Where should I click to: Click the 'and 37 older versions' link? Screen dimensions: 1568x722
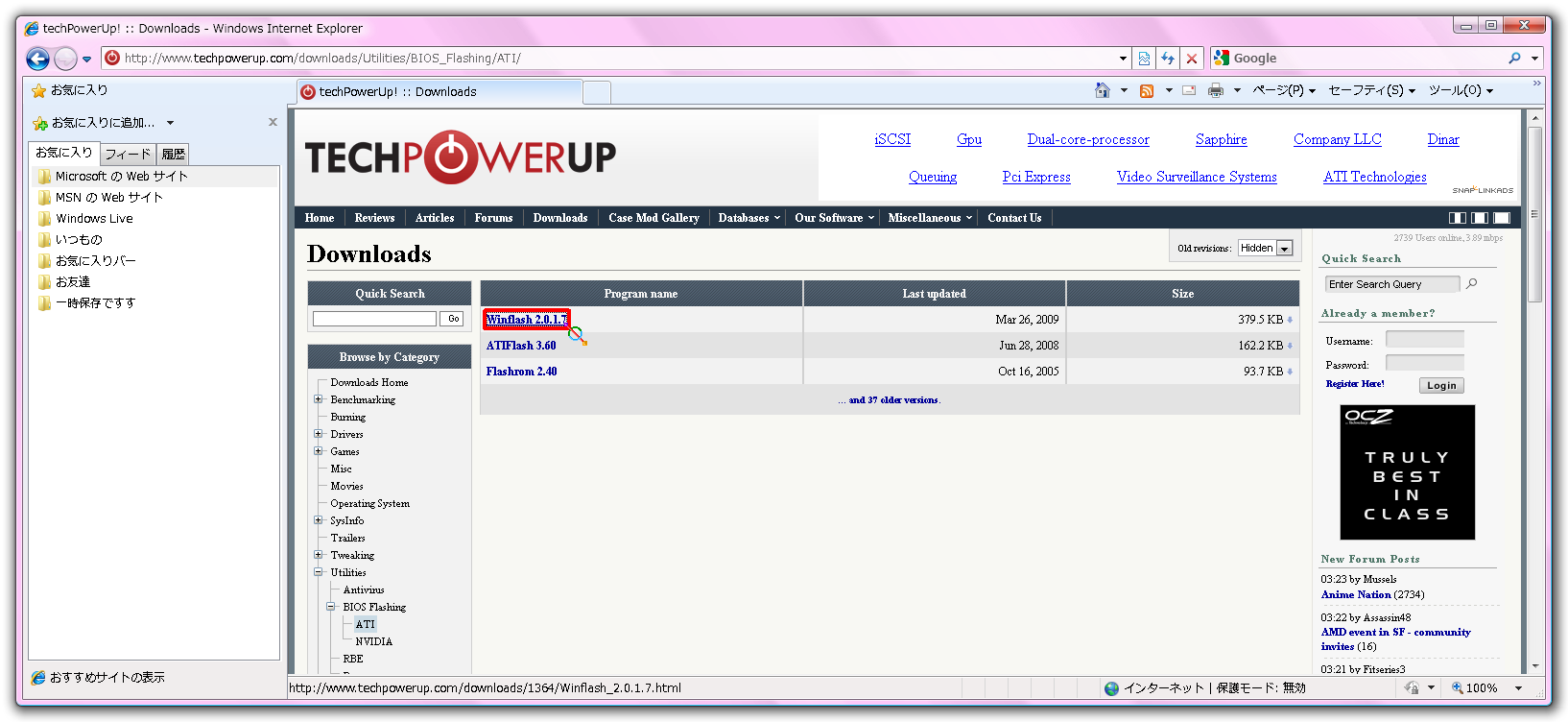pos(893,399)
